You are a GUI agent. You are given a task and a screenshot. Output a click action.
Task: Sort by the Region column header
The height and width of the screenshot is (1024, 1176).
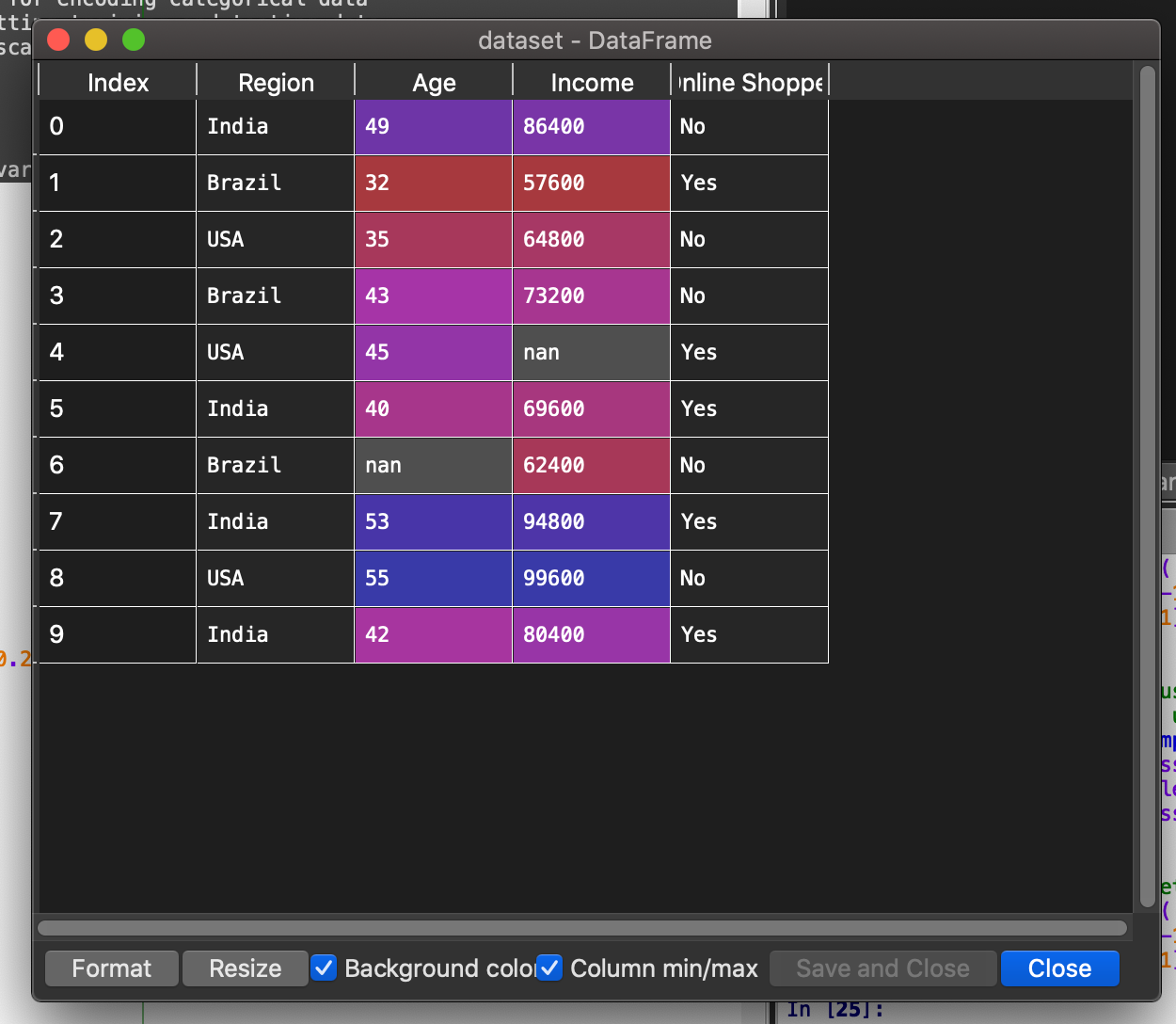click(x=276, y=82)
